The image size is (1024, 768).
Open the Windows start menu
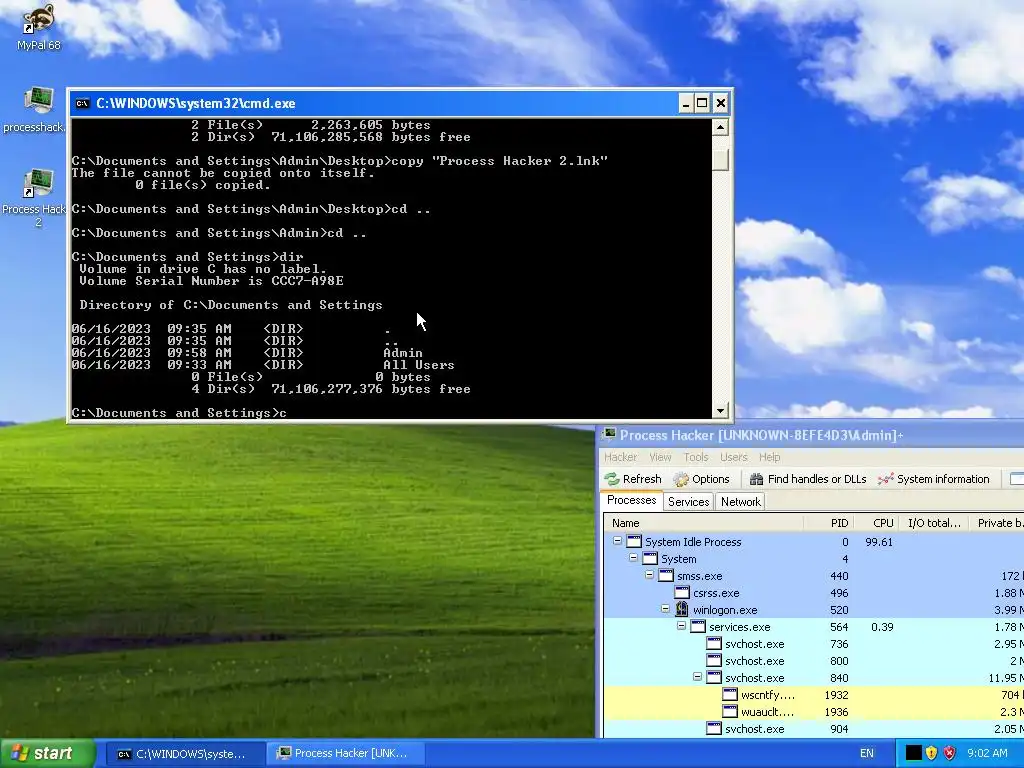coord(48,753)
